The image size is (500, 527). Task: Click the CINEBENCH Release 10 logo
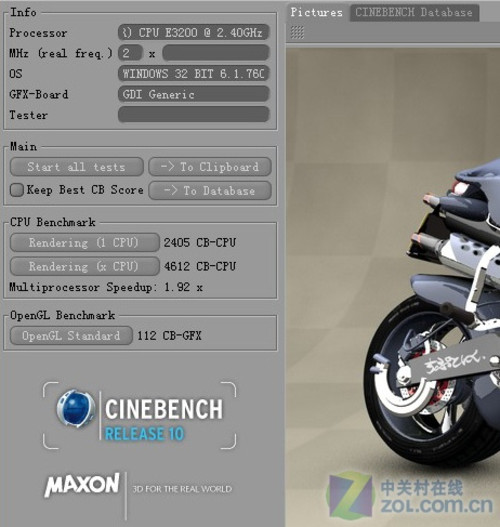pos(139,415)
